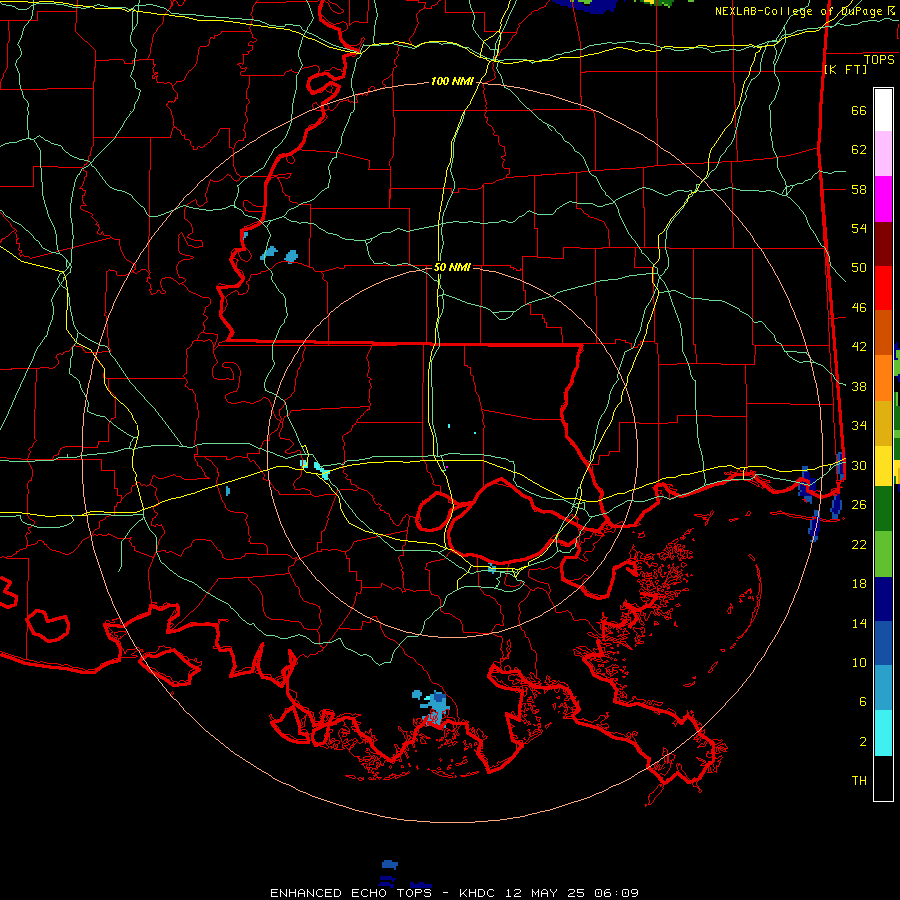This screenshot has width=900, height=900.
Task: Click the 18 value on the legend scale
Action: click(859, 584)
